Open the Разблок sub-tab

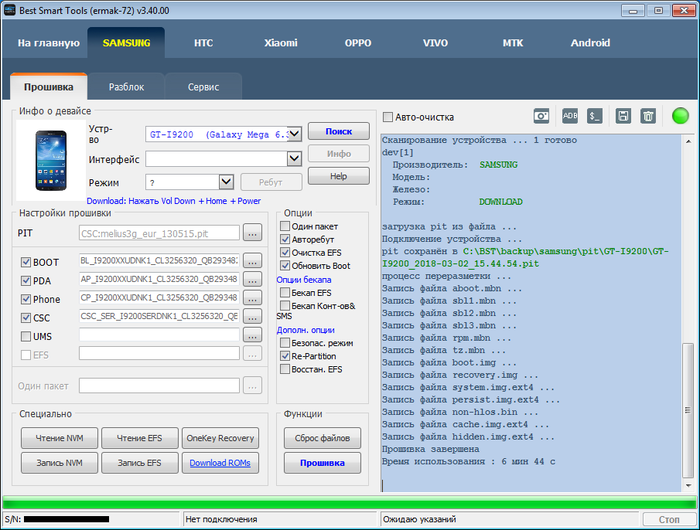126,87
